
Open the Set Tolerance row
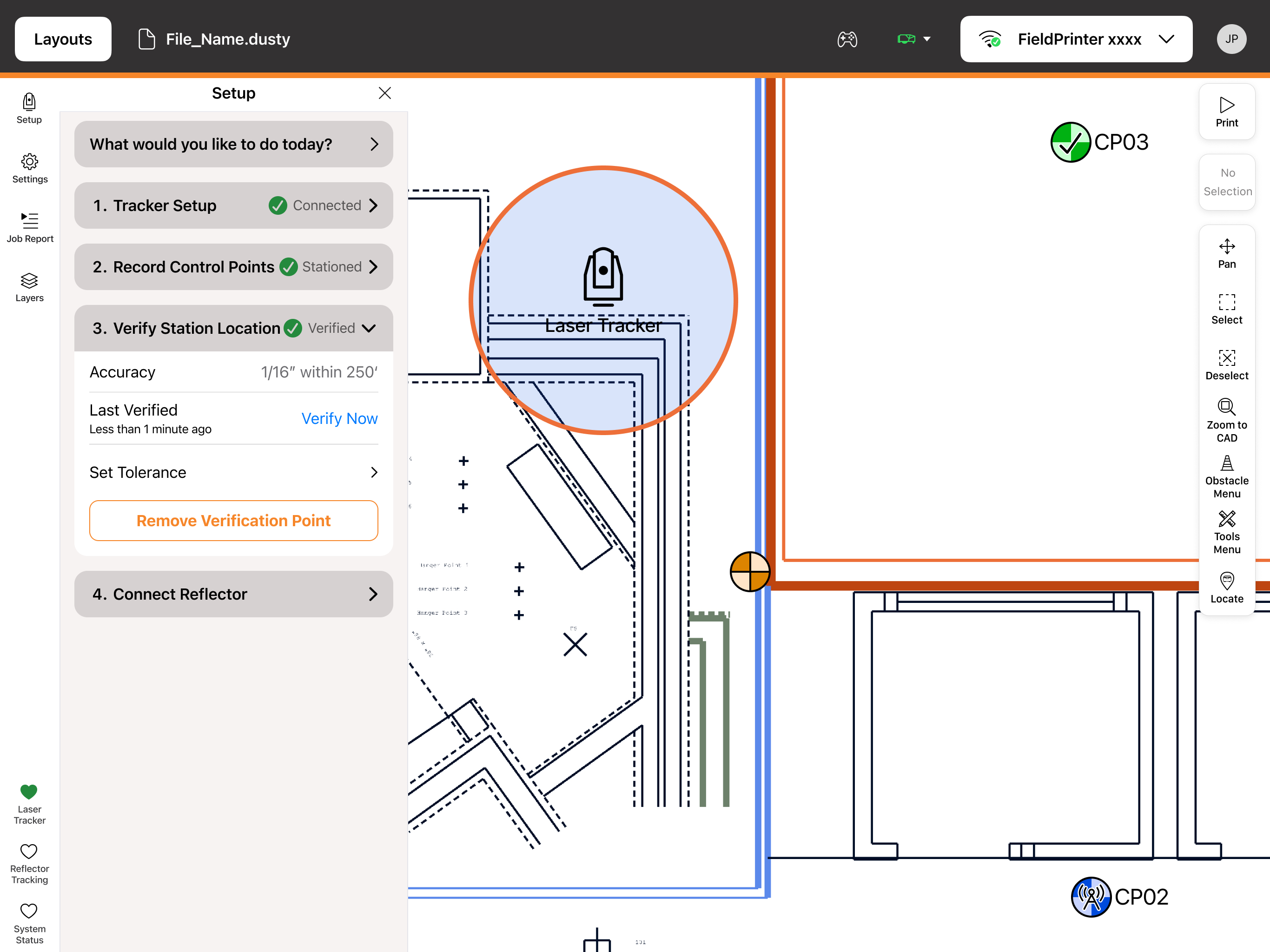234,473
